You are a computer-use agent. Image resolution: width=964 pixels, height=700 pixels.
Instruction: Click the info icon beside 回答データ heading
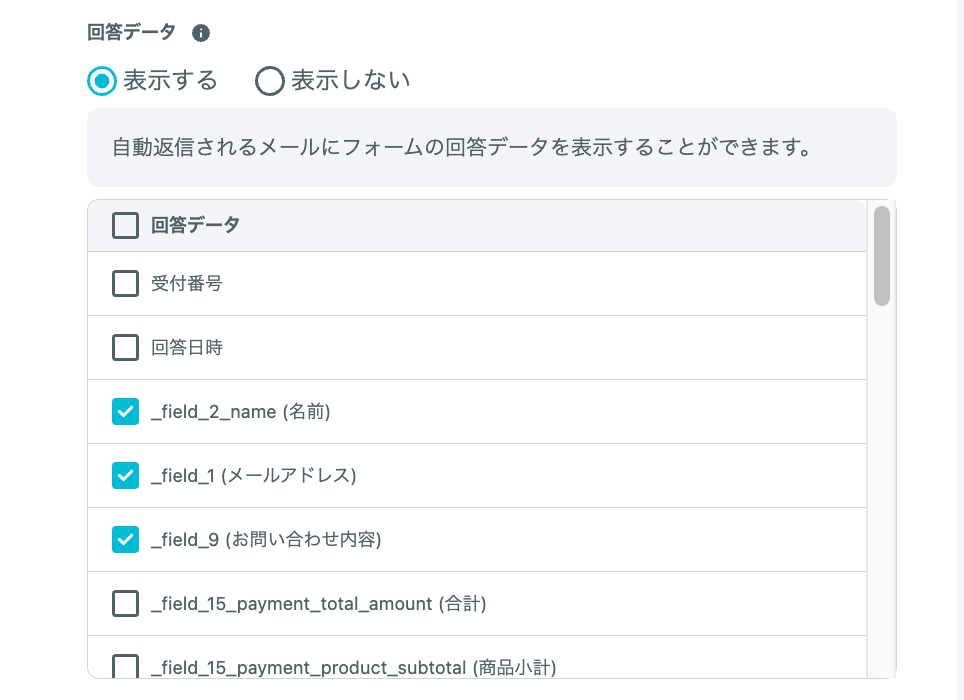[200, 33]
